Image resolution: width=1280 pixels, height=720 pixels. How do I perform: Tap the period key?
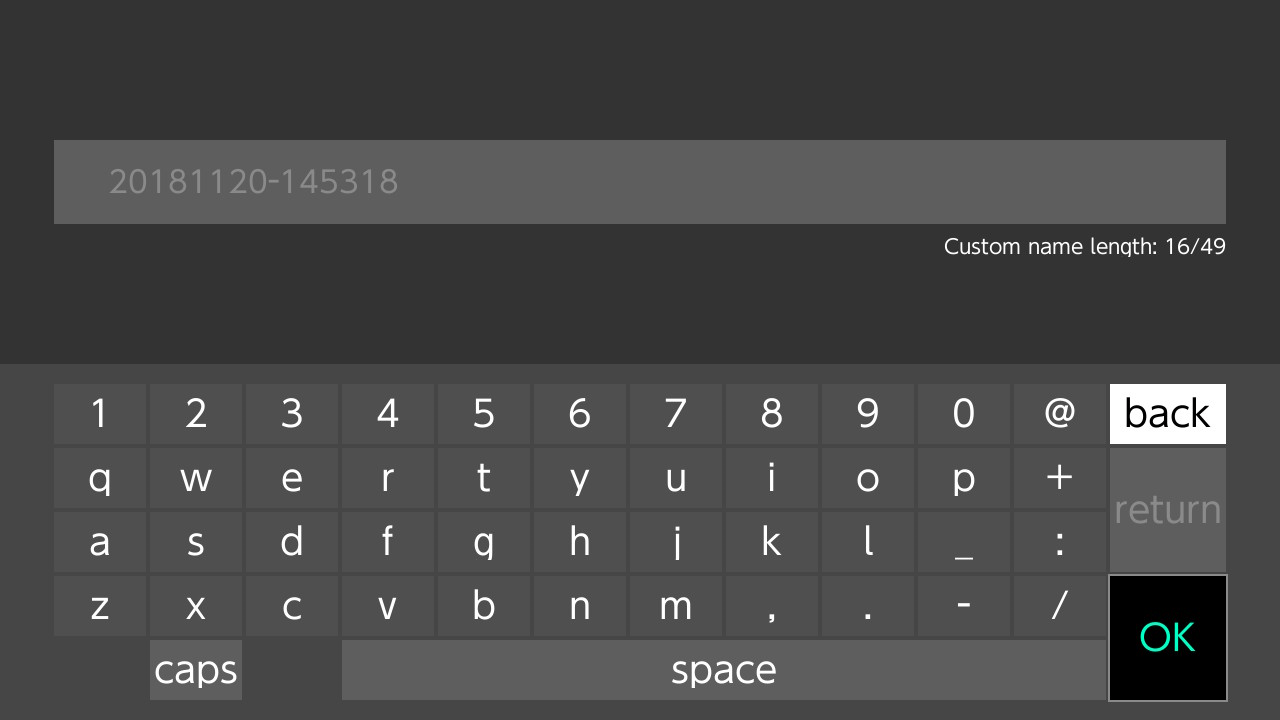coord(868,606)
